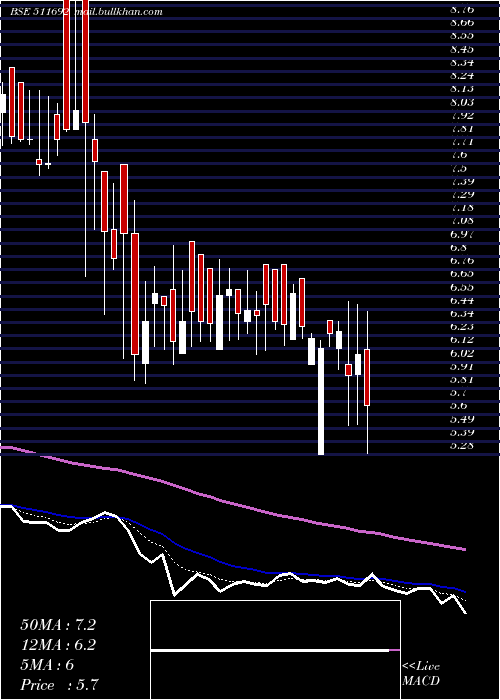Click the 6.76 price level
500x700 pixels.
point(462,261)
